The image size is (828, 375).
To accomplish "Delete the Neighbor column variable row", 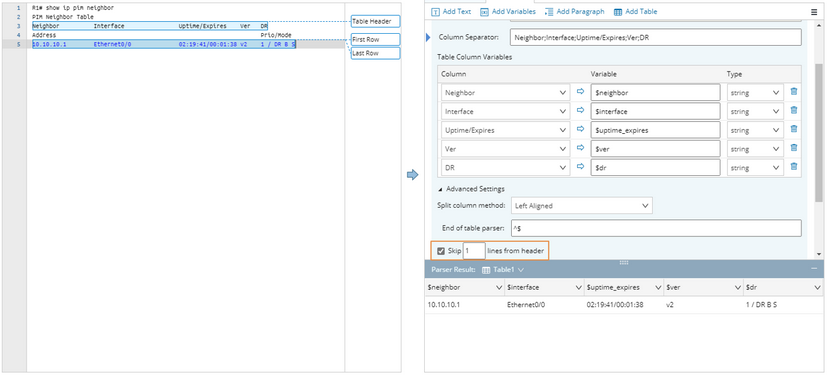I will (793, 92).
